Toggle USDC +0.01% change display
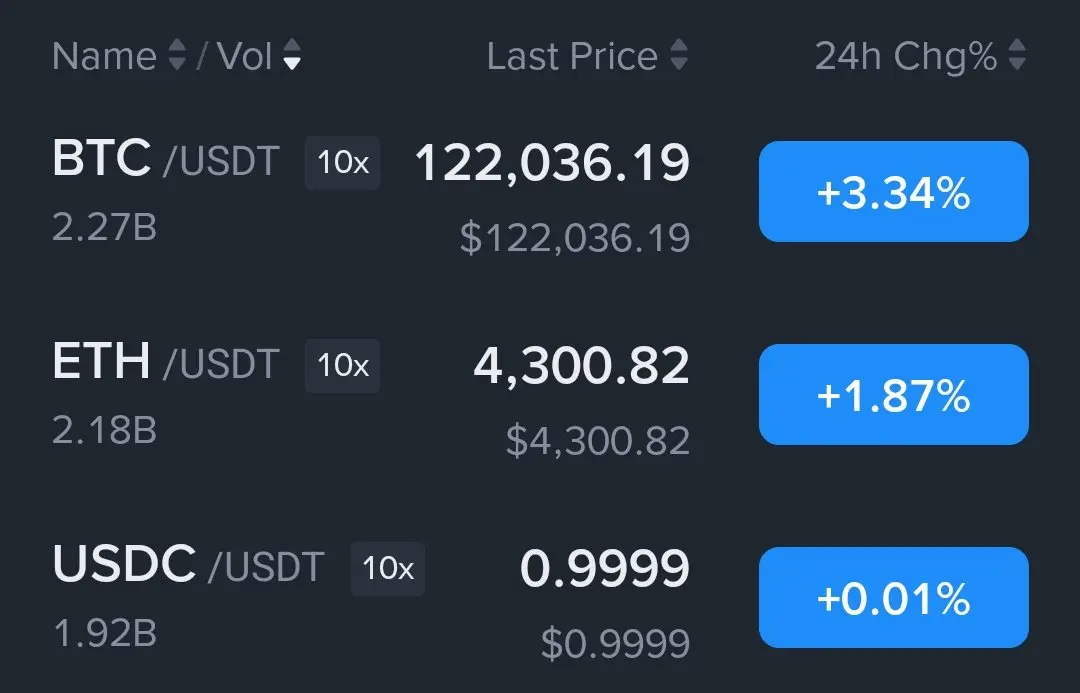This screenshot has width=1080, height=693. (x=893, y=597)
